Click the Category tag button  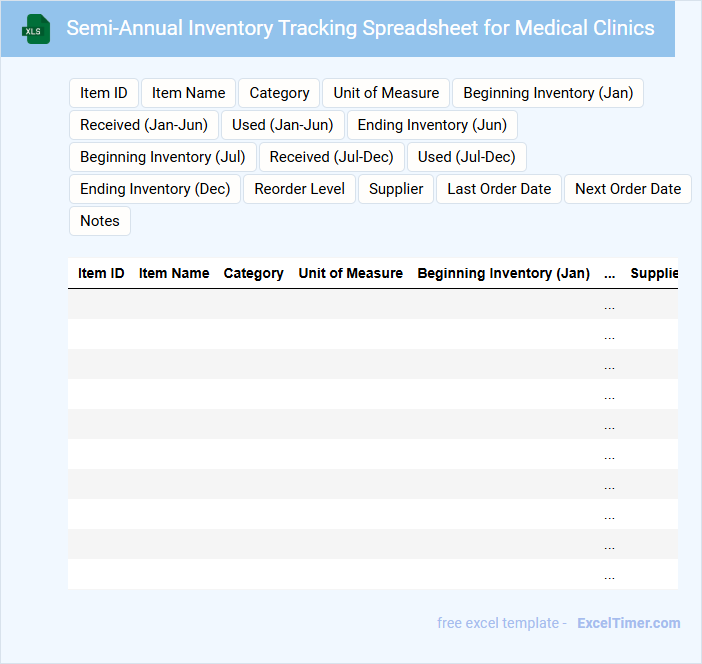279,93
